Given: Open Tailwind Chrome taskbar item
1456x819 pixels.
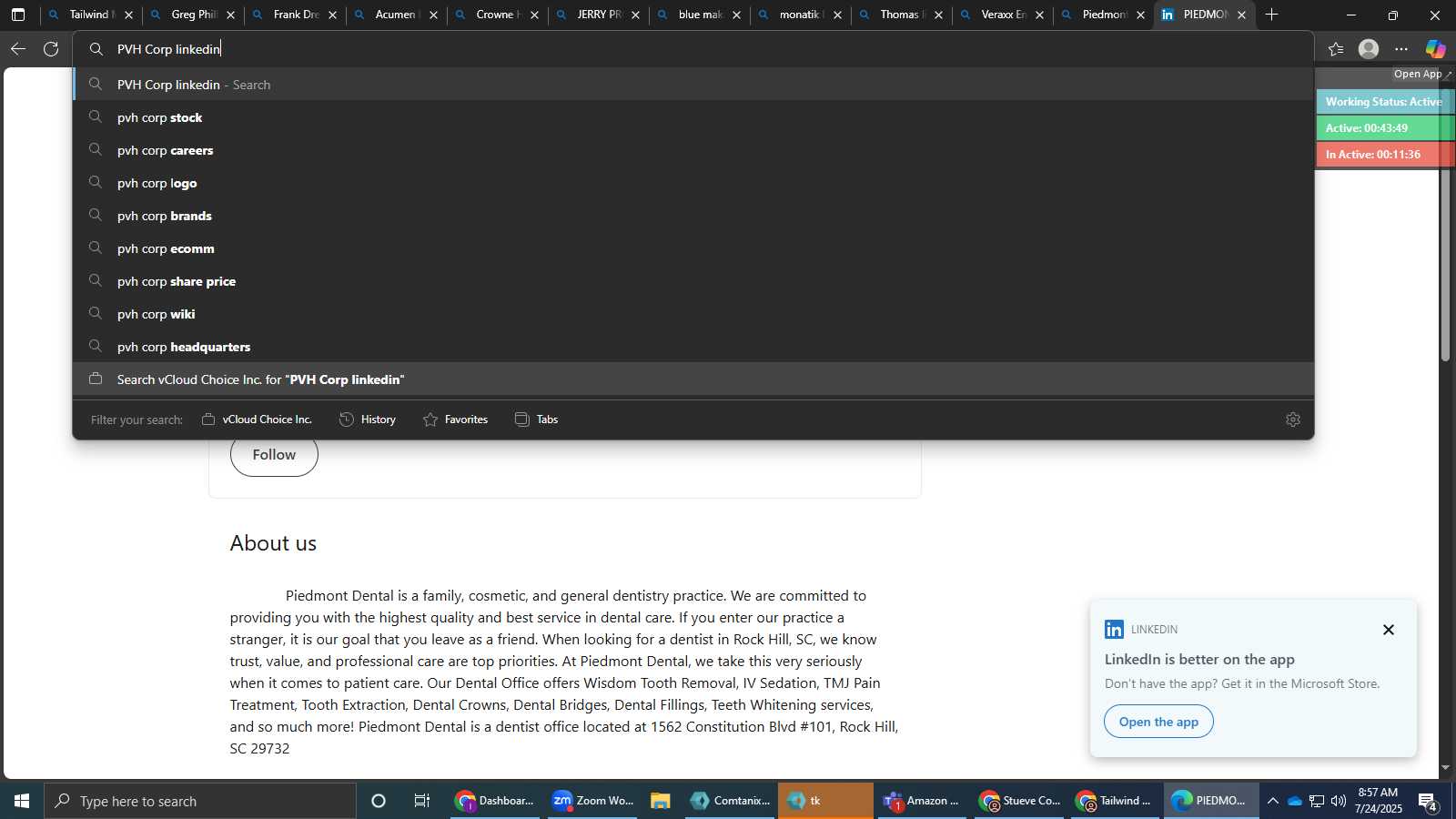Looking at the screenshot, I should 1116,801.
